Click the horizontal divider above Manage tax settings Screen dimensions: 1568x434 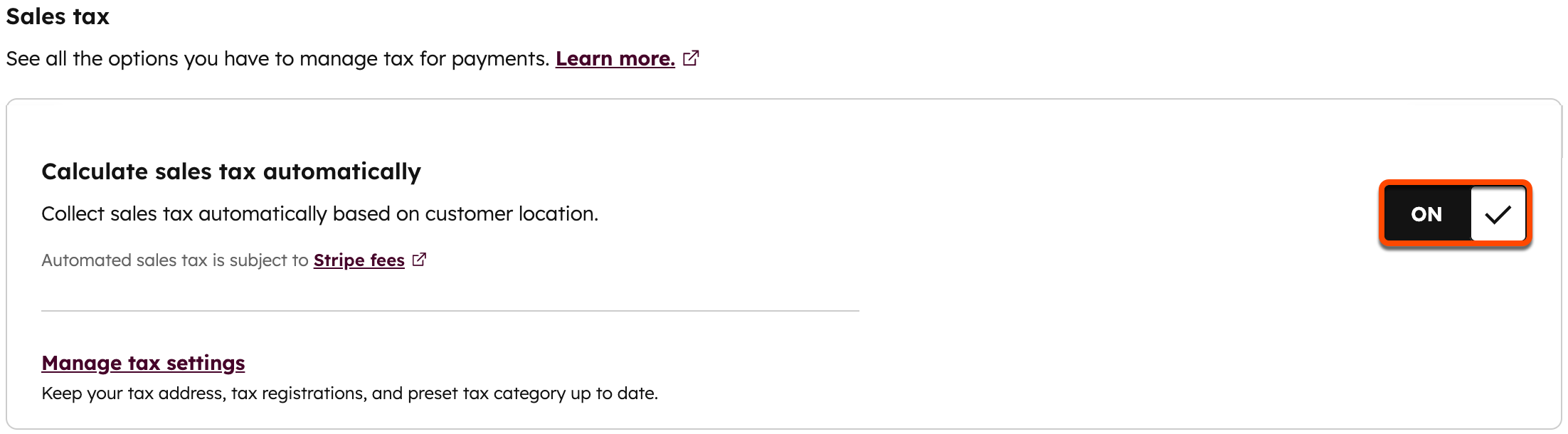(450, 311)
